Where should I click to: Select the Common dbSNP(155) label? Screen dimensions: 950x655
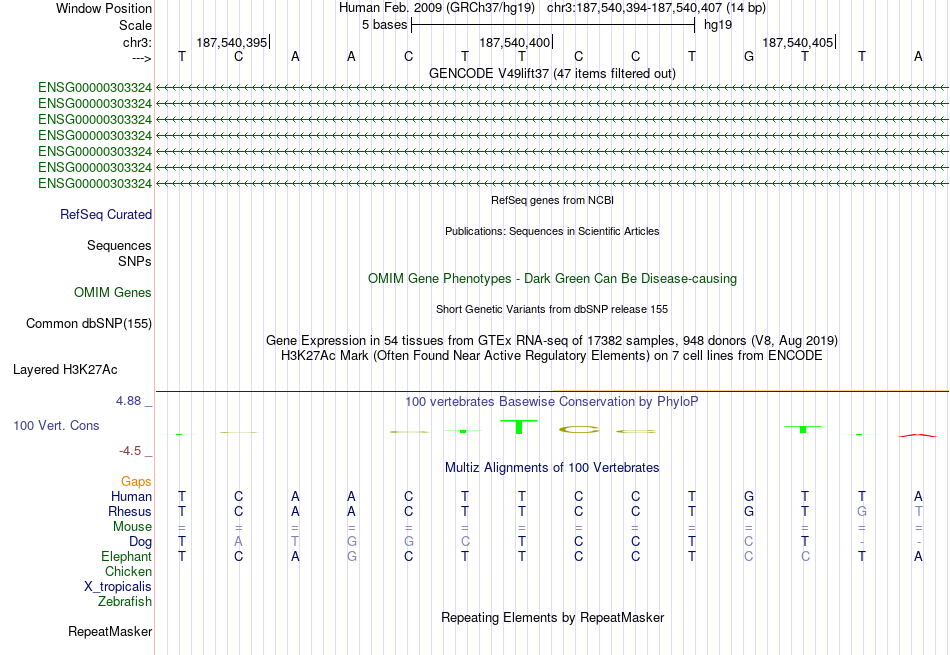[x=88, y=324]
